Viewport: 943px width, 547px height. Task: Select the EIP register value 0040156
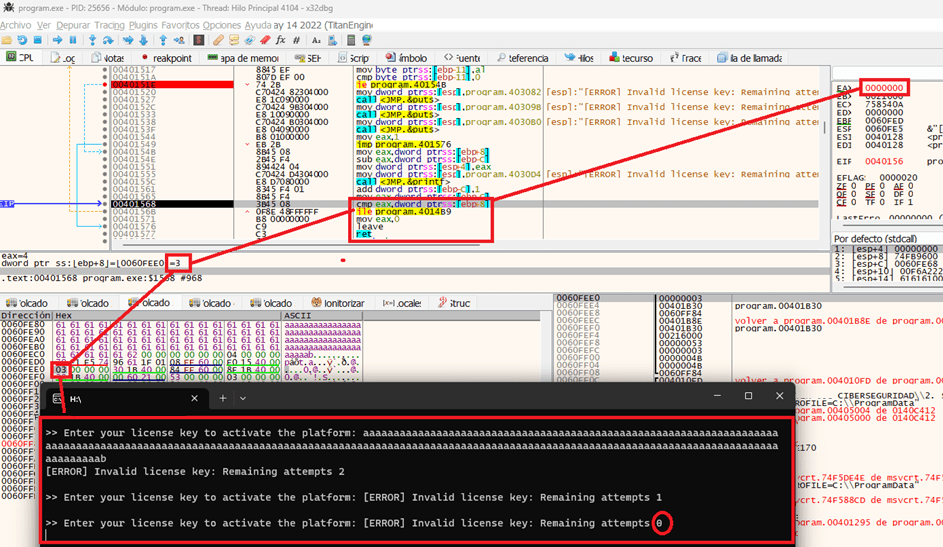pos(884,162)
